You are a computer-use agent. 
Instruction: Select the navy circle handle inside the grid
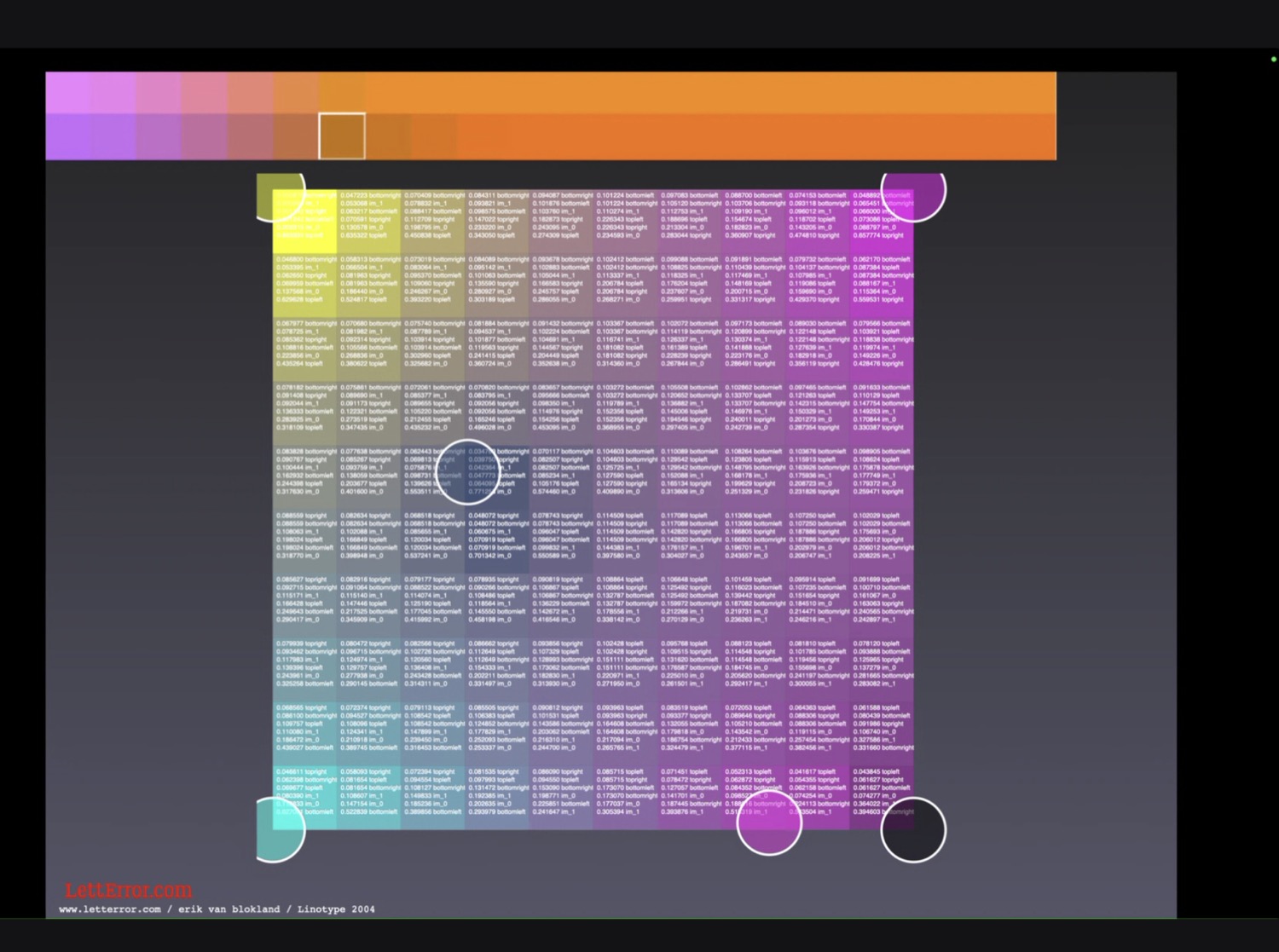click(467, 472)
